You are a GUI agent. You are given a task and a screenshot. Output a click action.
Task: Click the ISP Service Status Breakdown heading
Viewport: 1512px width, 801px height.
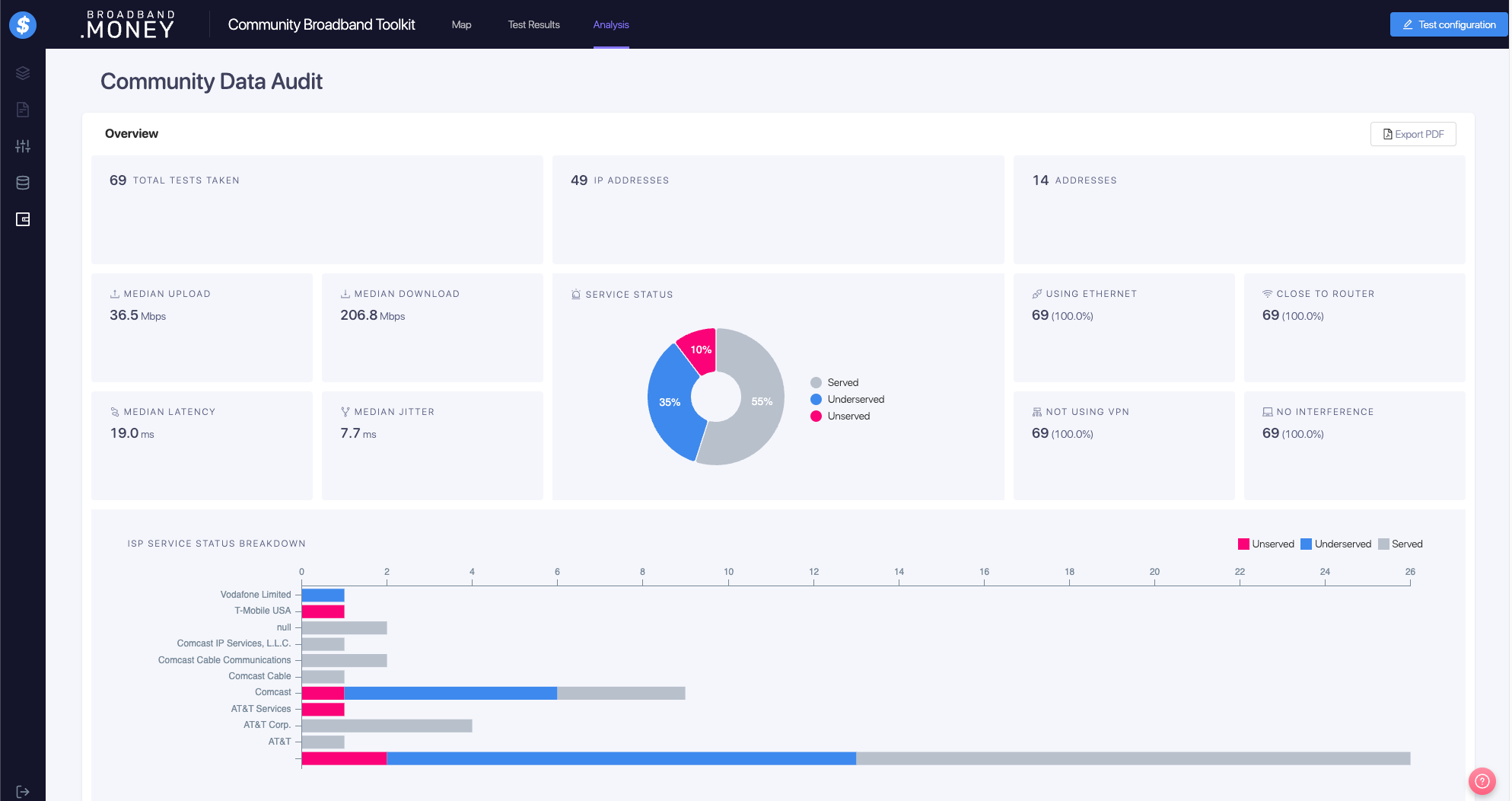coord(216,544)
